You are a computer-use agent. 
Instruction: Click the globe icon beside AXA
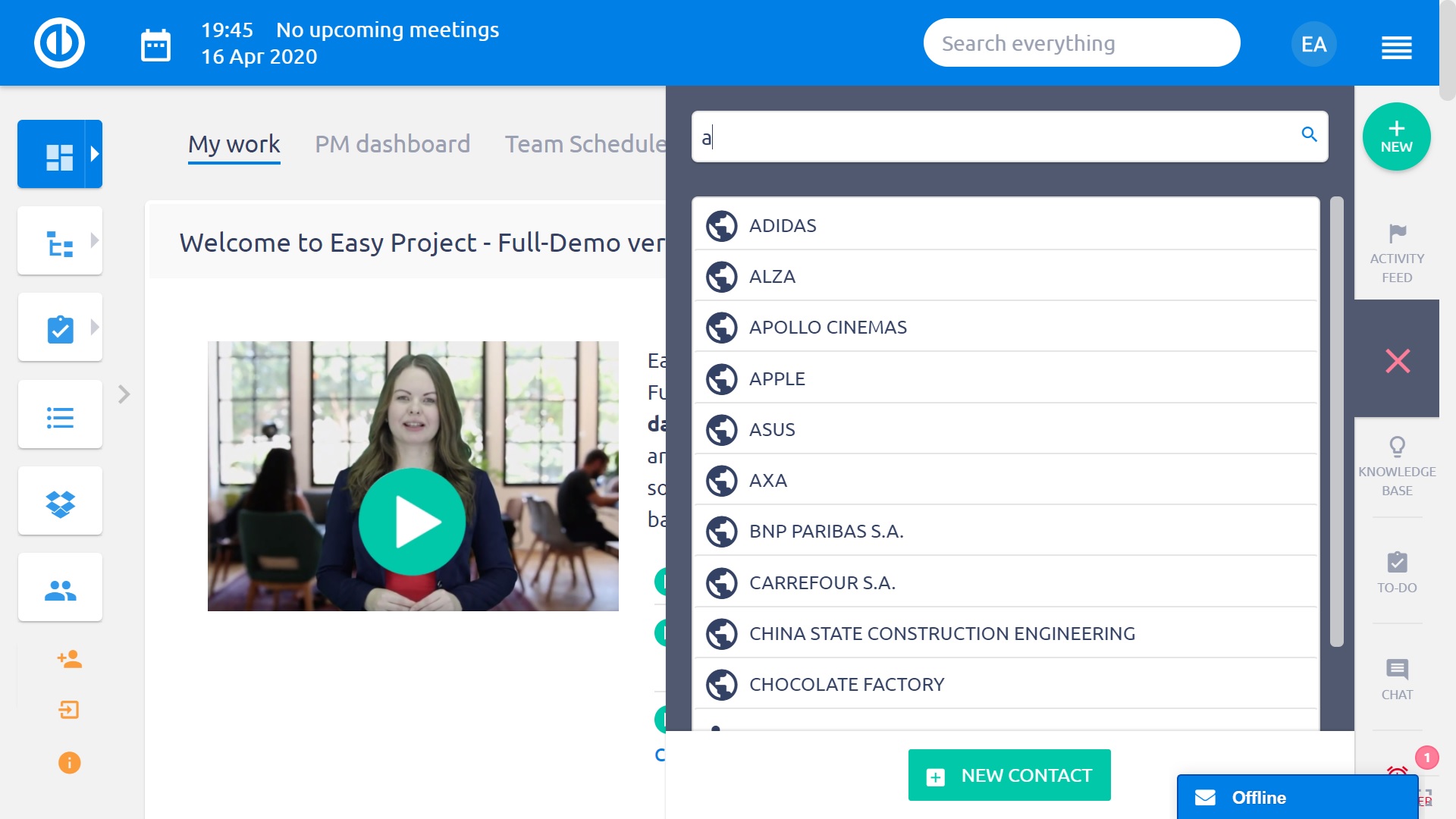[x=721, y=480]
